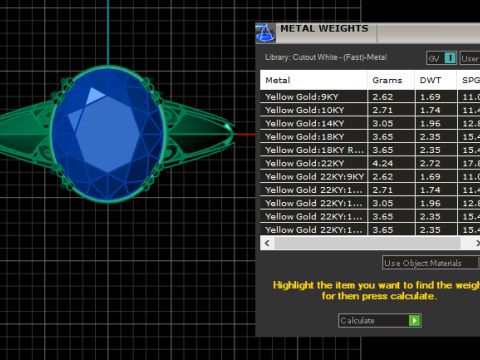
Task: Open the User tab button
Action: (x=470, y=58)
